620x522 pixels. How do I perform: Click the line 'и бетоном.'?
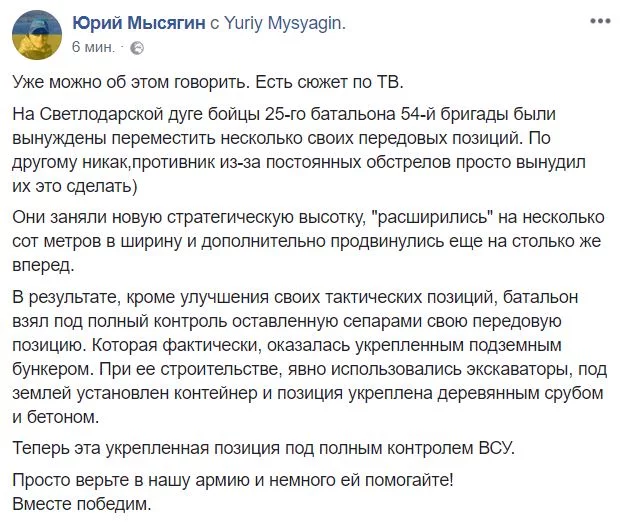tap(56, 417)
